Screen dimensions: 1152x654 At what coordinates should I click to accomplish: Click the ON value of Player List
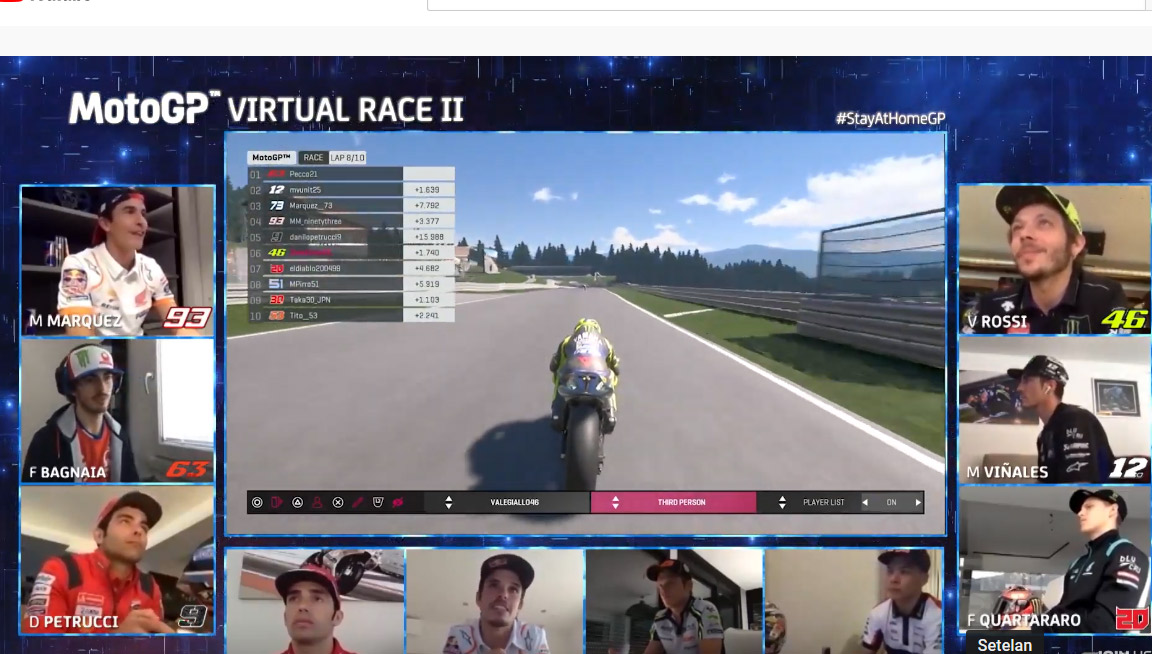coord(891,503)
